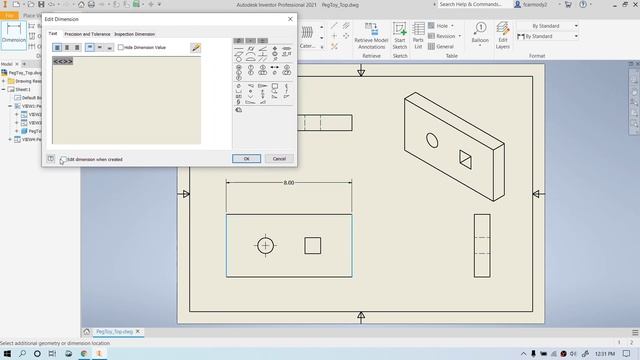The width and height of the screenshot is (640, 360).
Task: Click the Home view icon beside the document tab
Action: click(87, 332)
